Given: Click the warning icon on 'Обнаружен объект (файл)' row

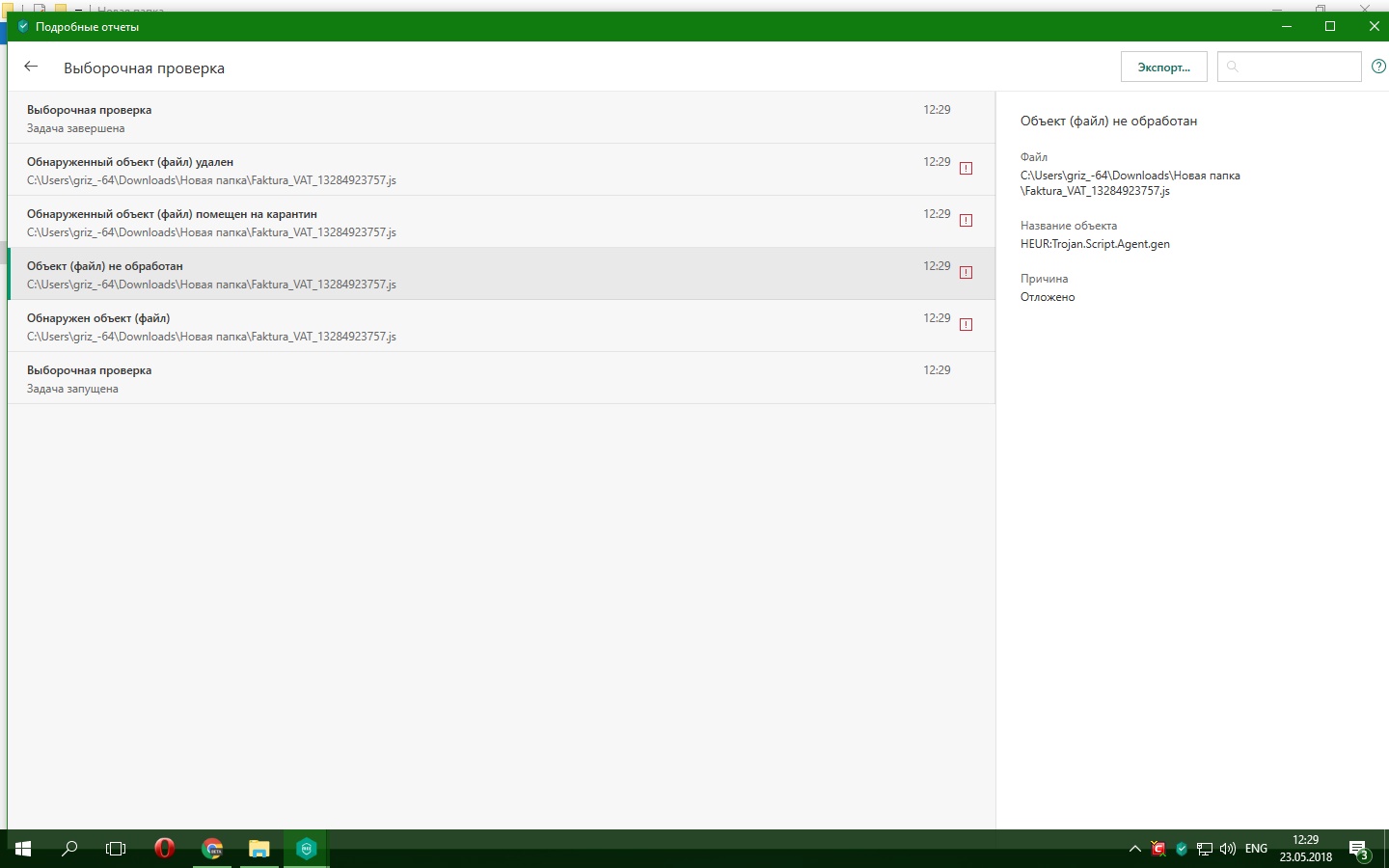Looking at the screenshot, I should [x=966, y=325].
